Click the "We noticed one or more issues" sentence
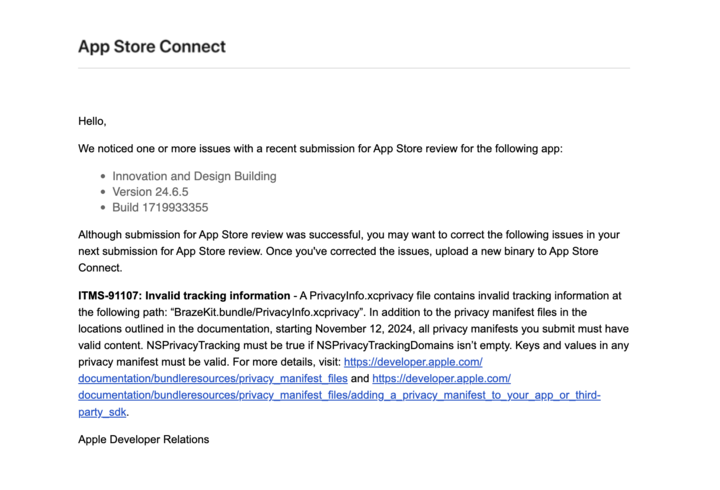The height and width of the screenshot is (490, 720). pos(320,148)
